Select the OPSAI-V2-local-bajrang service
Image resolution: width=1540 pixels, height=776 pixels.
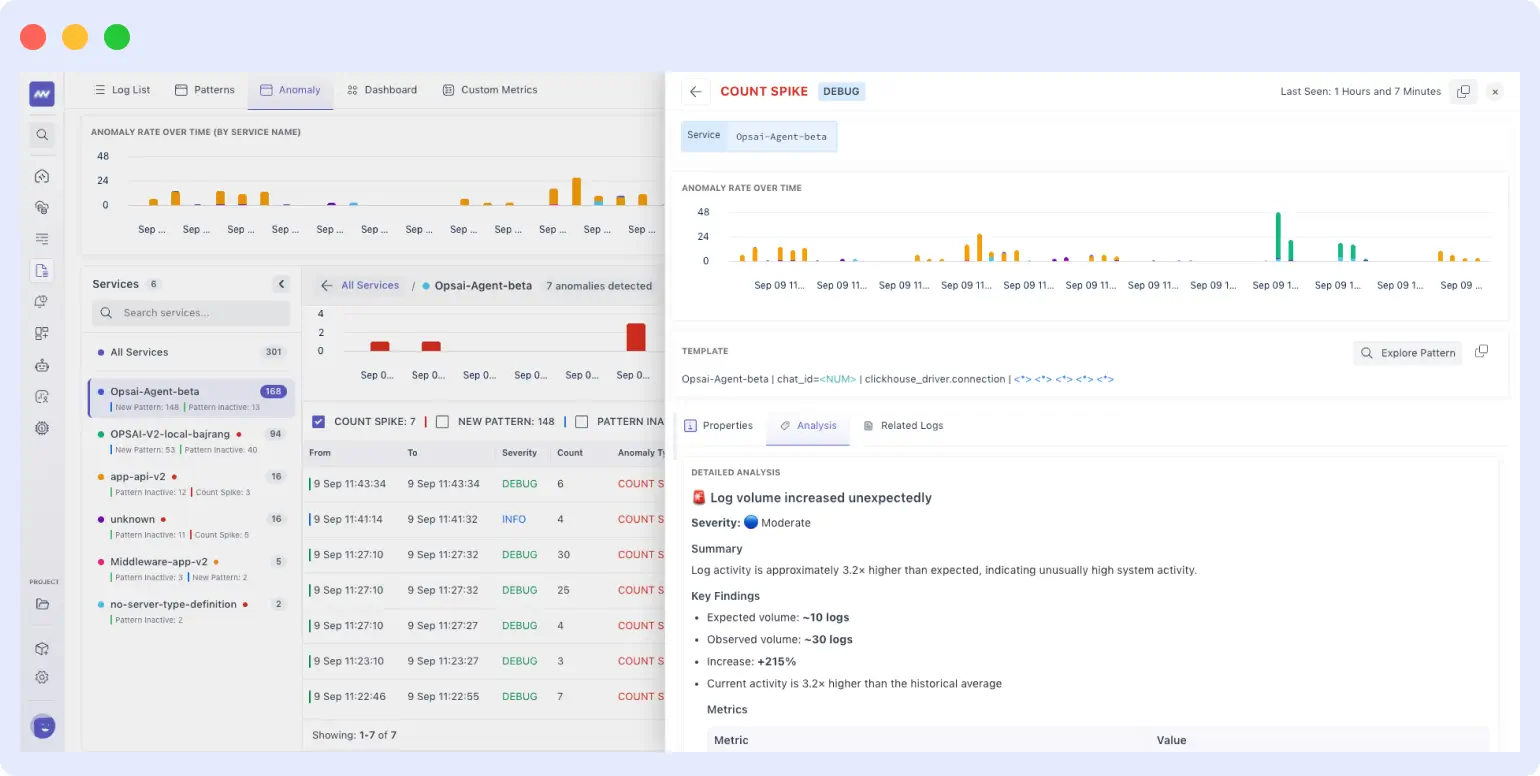191,441
